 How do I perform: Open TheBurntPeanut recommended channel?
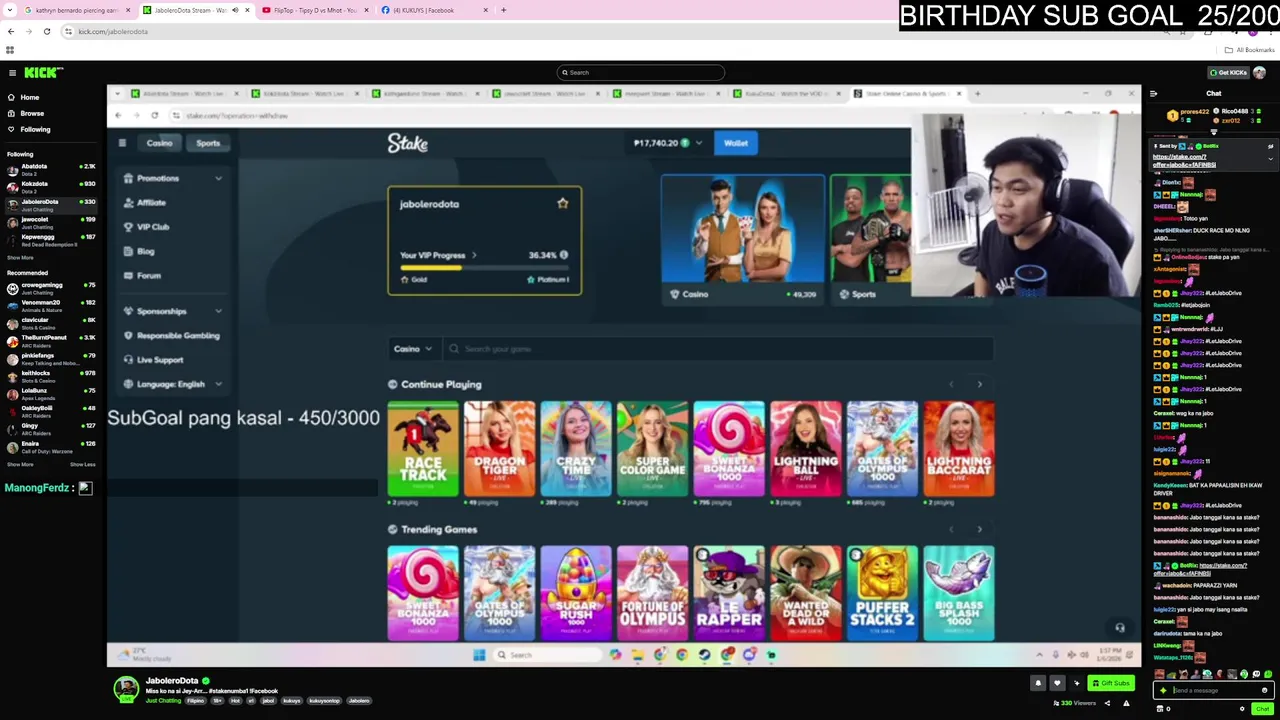[x=50, y=340]
